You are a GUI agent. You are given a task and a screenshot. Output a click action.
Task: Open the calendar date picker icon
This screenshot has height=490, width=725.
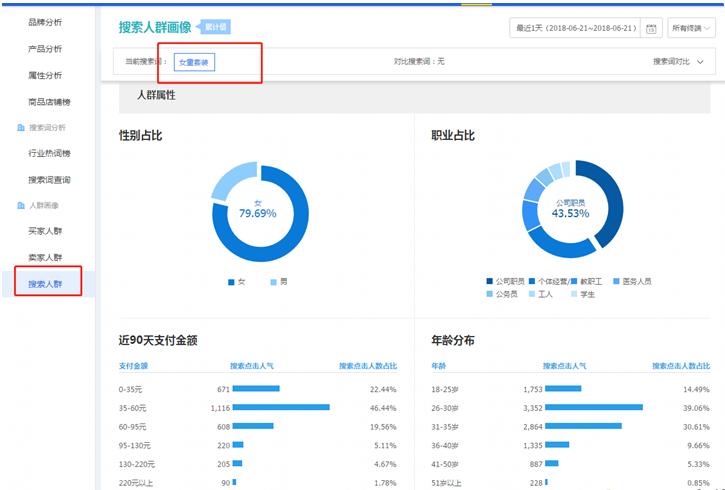tap(651, 28)
